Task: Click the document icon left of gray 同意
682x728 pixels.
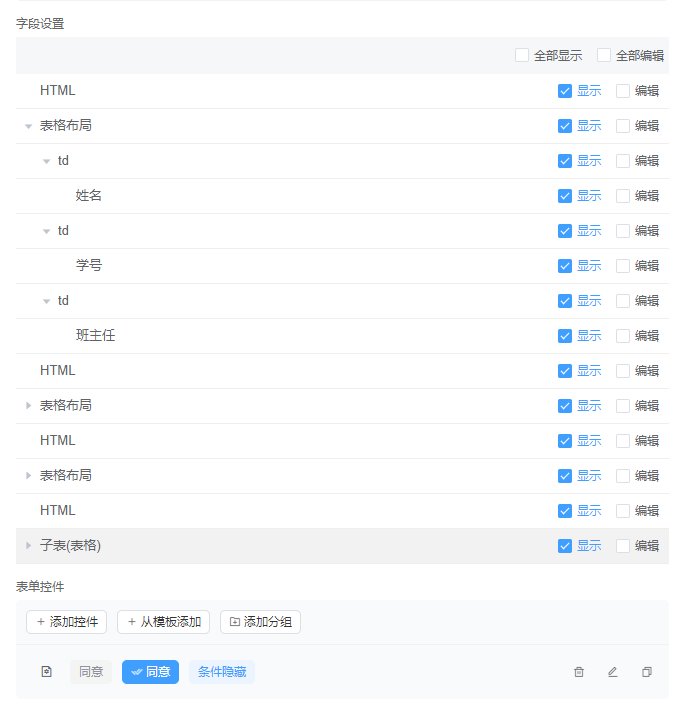Action: coord(46,671)
